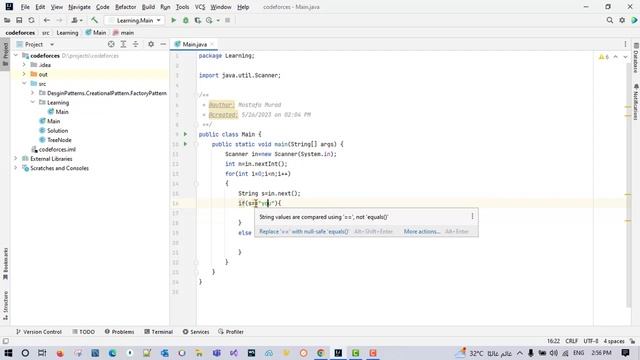This screenshot has height=360, width=640.
Task: Click Replace '==' with null-safe 'equals()' link
Action: tap(304, 231)
